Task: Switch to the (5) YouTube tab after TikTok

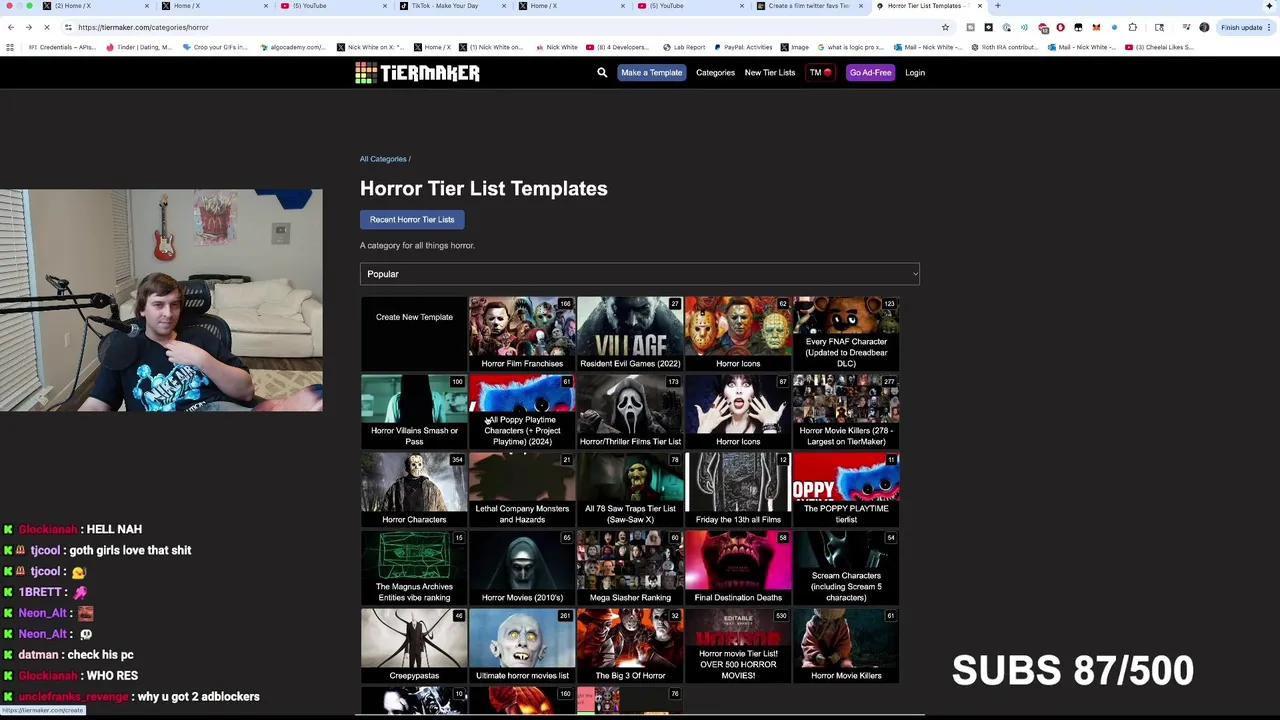Action: coord(690,6)
